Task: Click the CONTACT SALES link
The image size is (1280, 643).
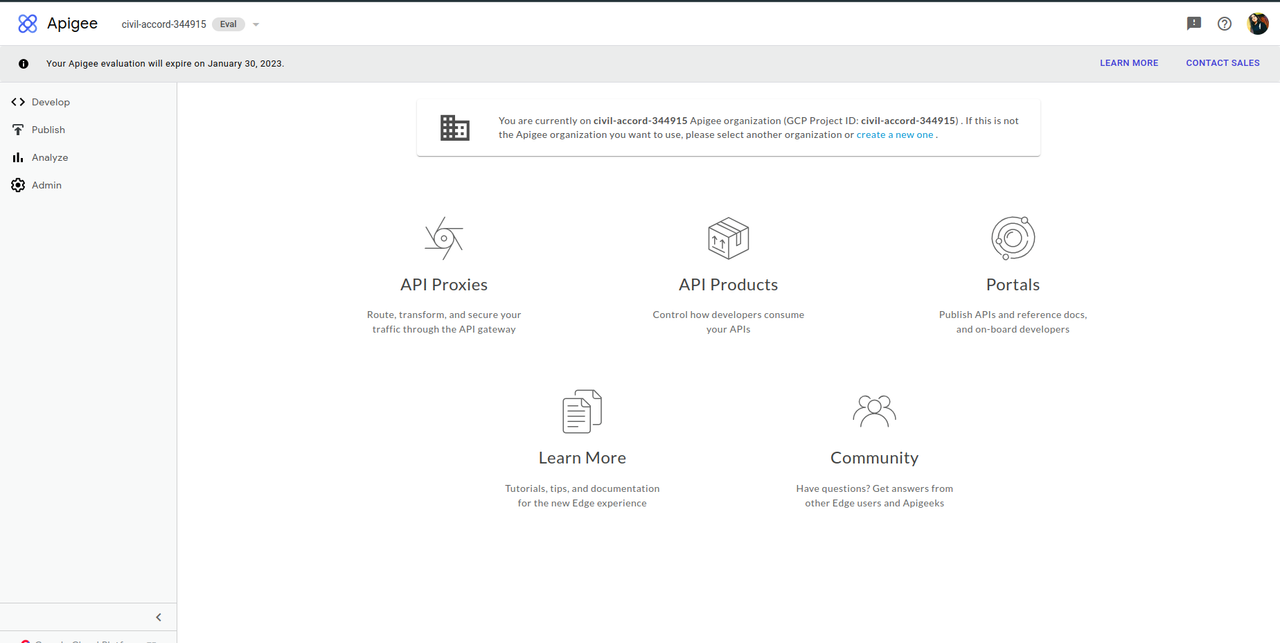Action: tap(1223, 63)
